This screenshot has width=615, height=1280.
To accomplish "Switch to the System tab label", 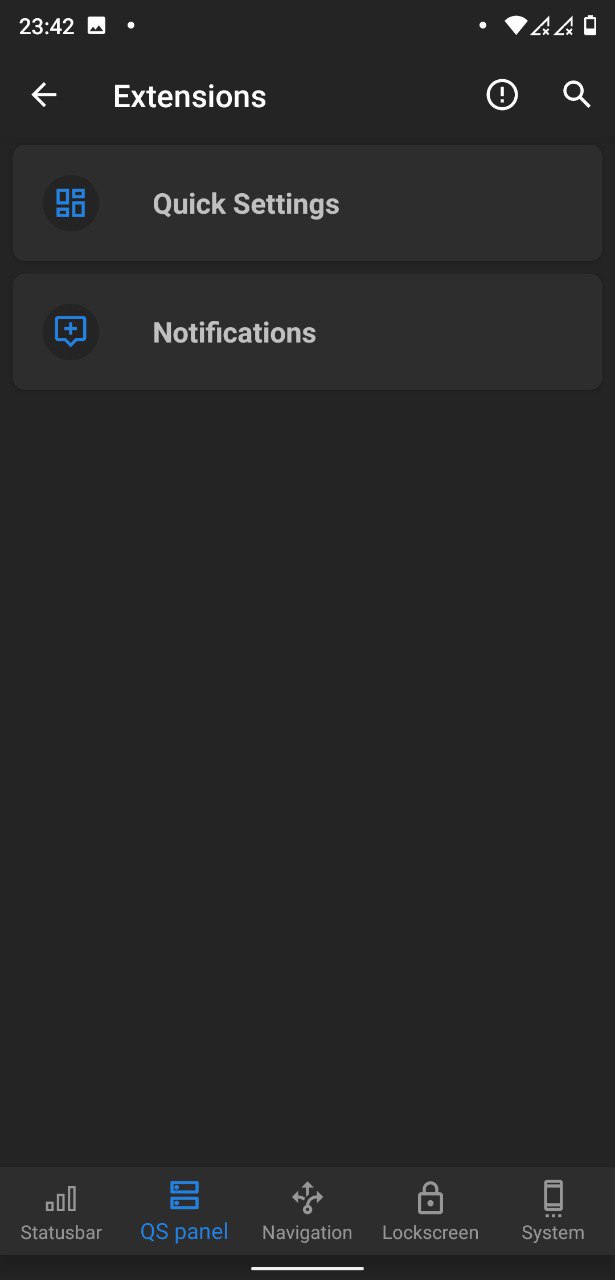I will [553, 1233].
